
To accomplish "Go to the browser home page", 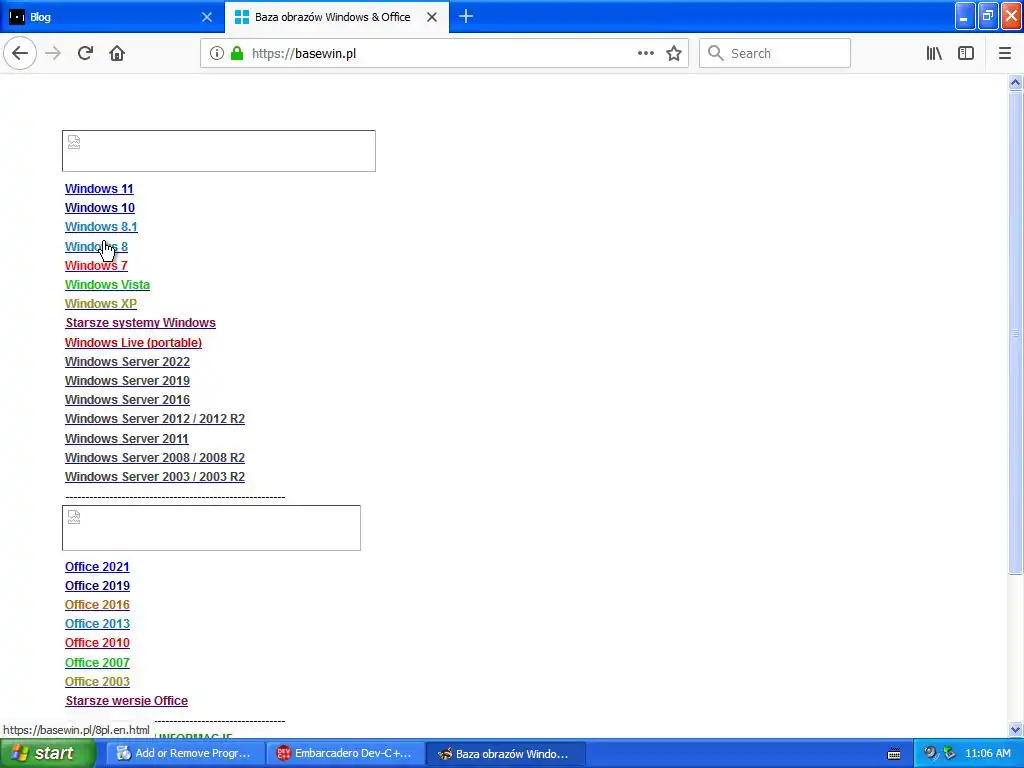I will (x=117, y=54).
